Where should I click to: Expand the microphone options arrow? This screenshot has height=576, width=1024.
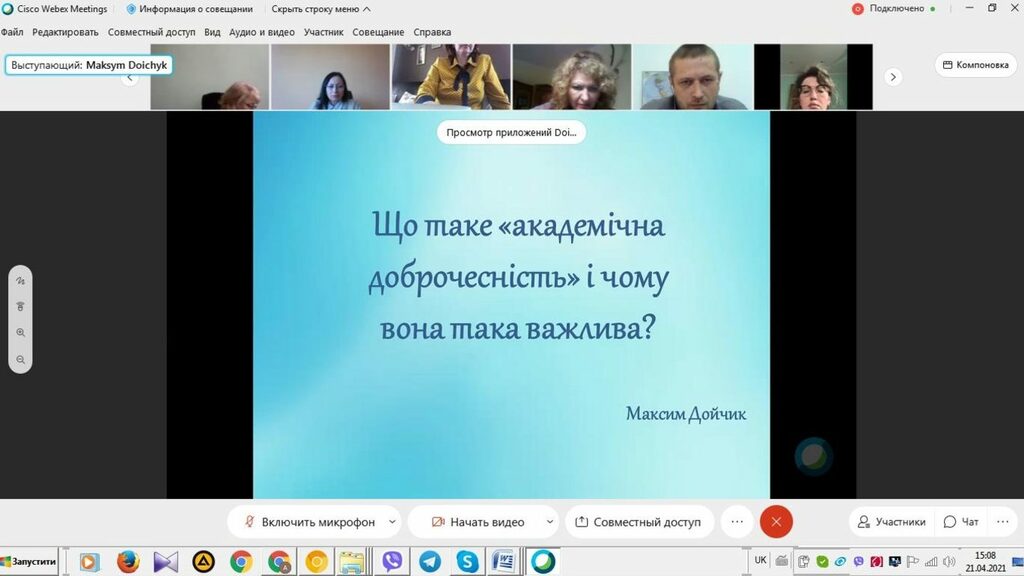392,522
